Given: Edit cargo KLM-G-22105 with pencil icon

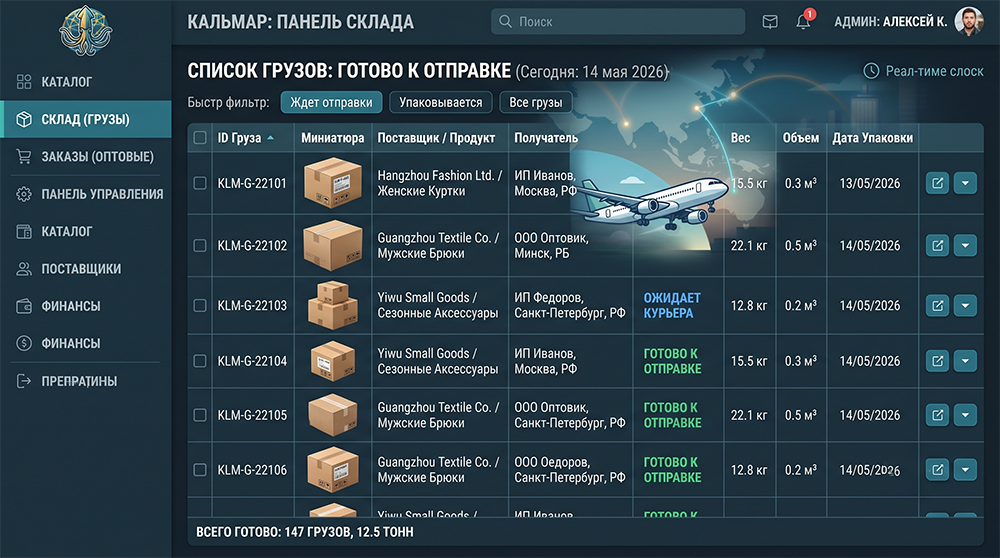Looking at the screenshot, I should (938, 415).
